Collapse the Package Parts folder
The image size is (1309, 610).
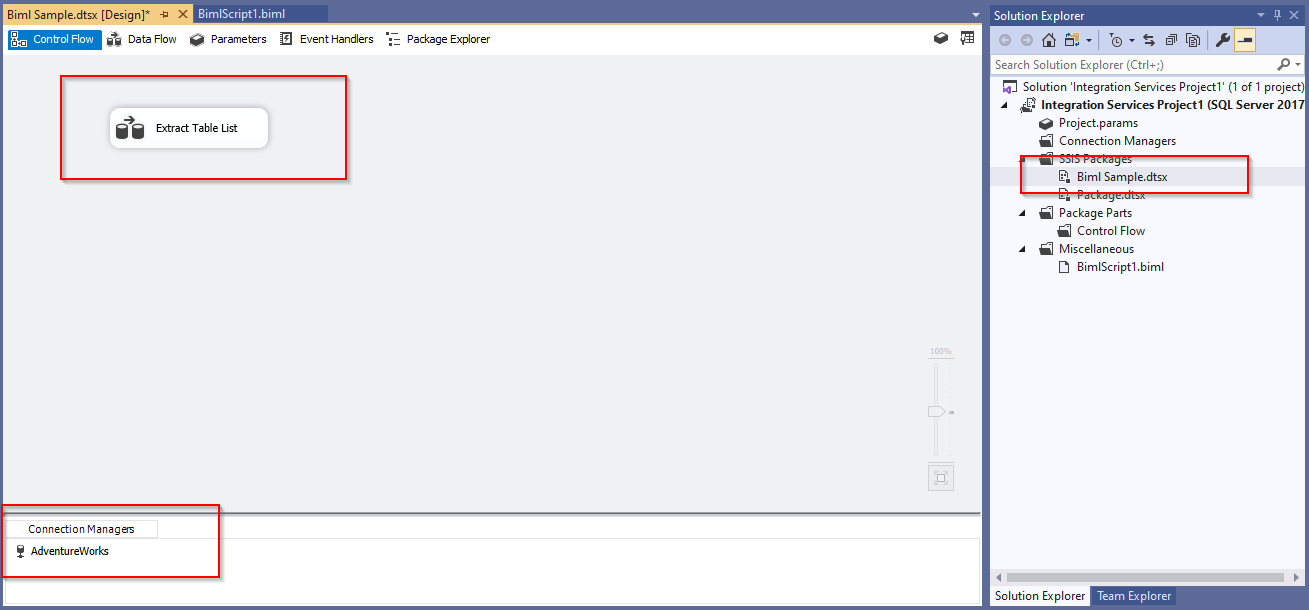[x=1022, y=213]
